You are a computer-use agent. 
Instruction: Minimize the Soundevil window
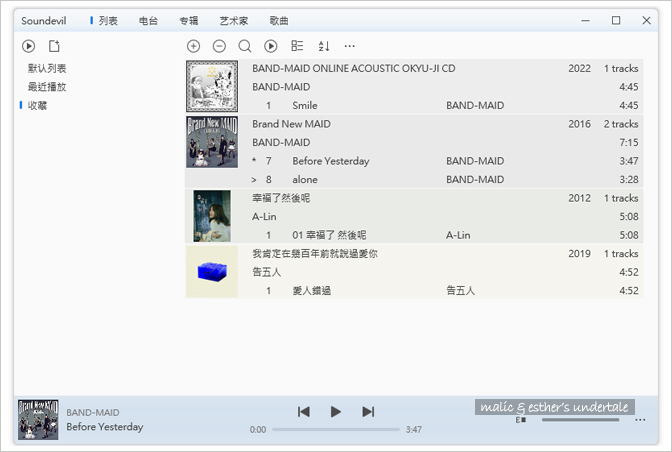coord(585,20)
